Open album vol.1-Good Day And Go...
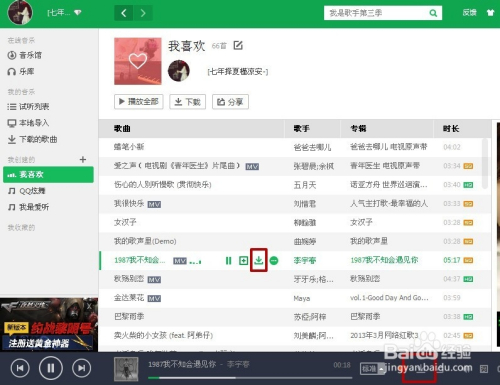The width and height of the screenshot is (500, 385). (x=389, y=298)
